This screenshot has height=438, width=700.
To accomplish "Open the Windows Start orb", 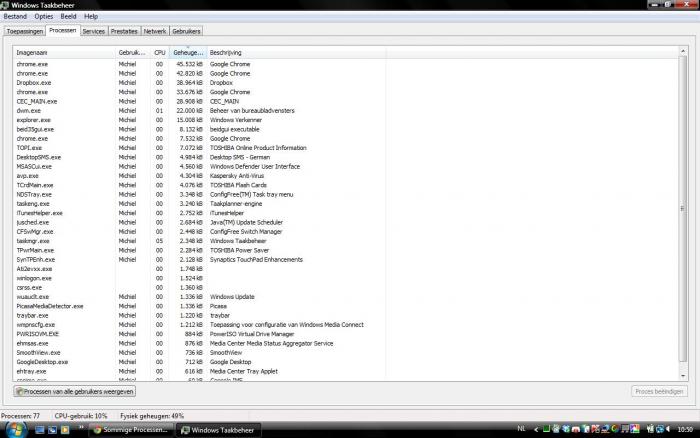I will tap(16, 430).
